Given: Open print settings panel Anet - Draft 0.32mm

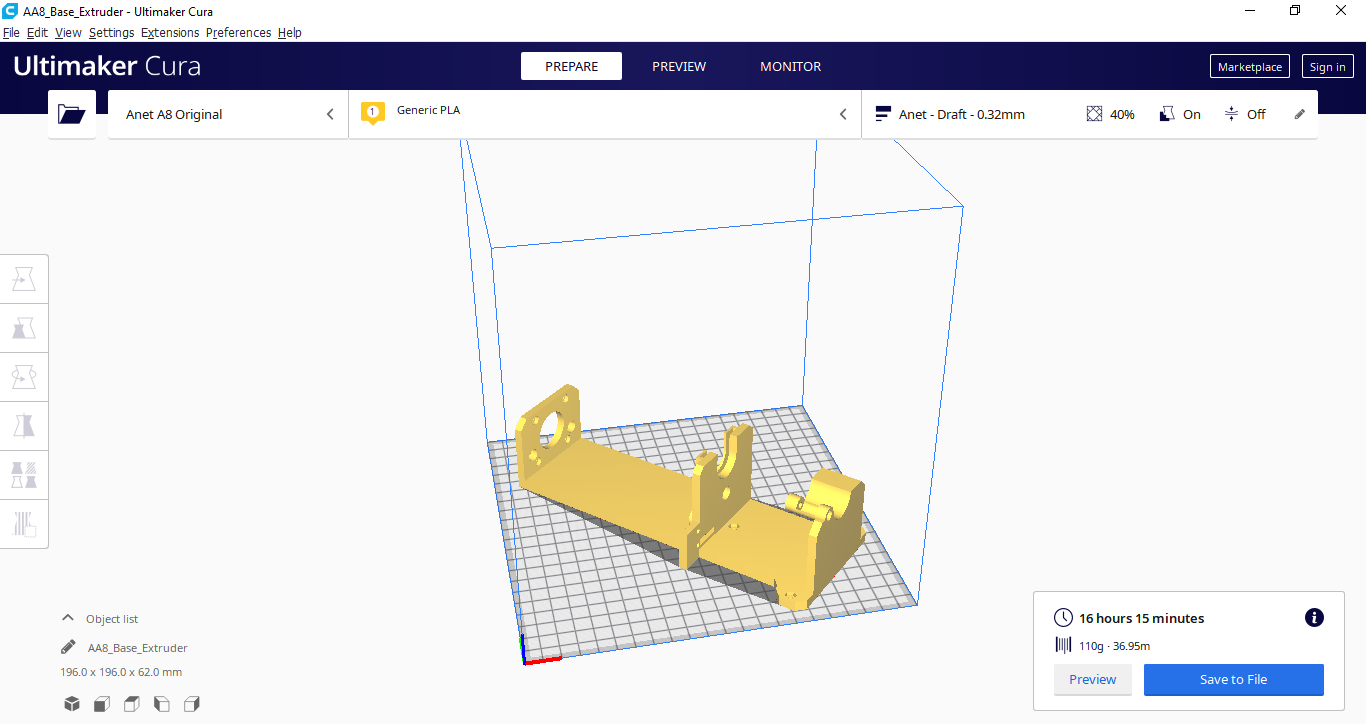Looking at the screenshot, I should [x=1089, y=114].
